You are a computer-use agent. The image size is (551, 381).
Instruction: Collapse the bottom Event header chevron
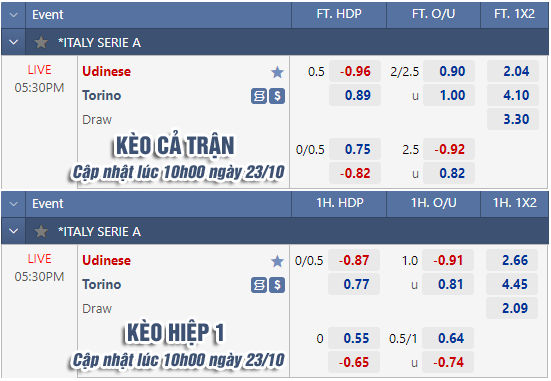click(13, 204)
